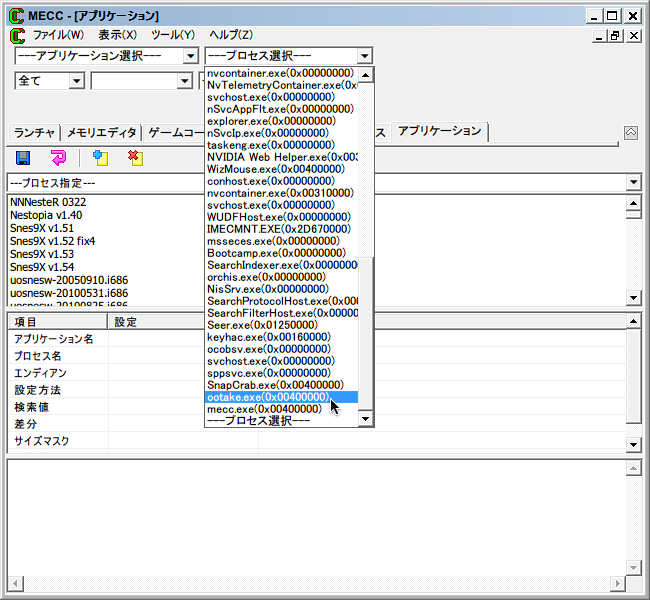Viewport: 650px width, 600px height.
Task: Select nvcontainer.exe(0x00310000) process
Action: coord(281,193)
